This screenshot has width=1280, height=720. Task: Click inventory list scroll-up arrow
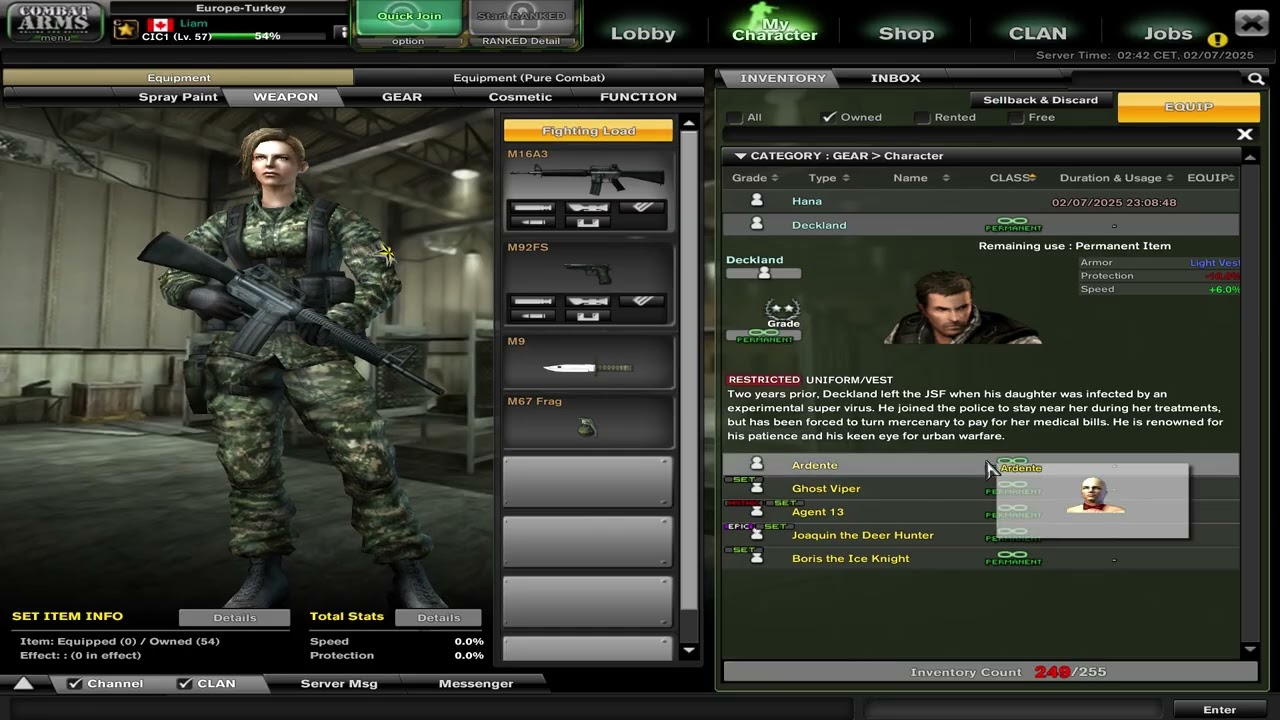1250,156
